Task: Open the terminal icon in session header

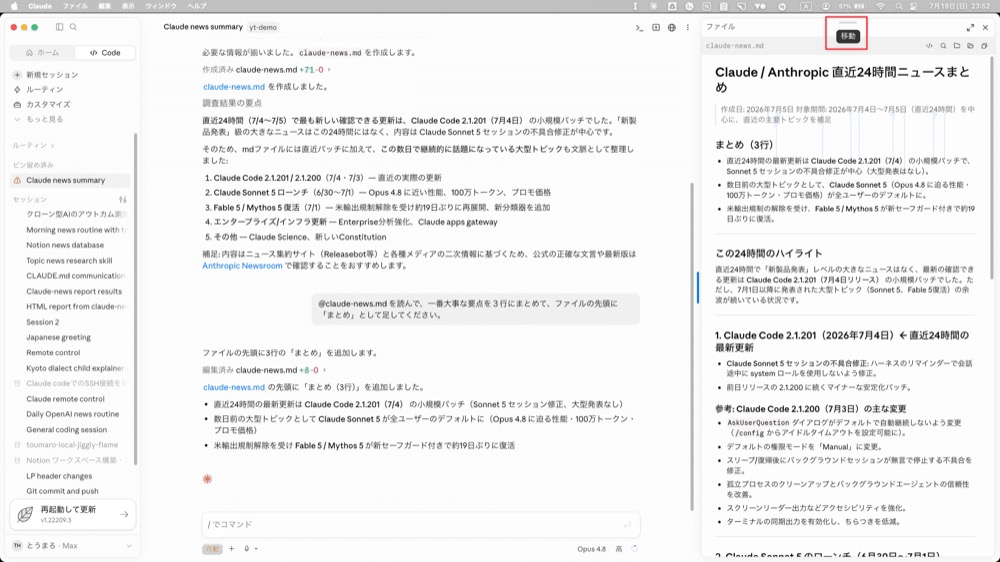Action: point(639,27)
